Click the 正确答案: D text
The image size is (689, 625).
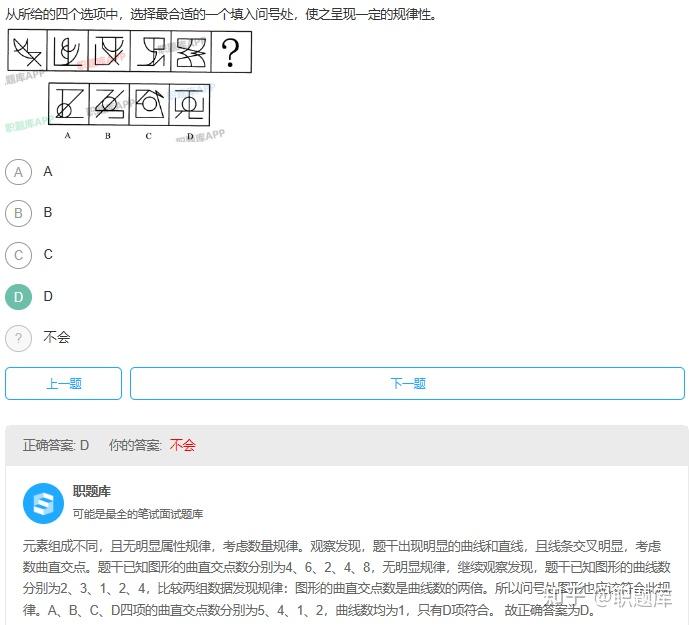click(x=56, y=445)
